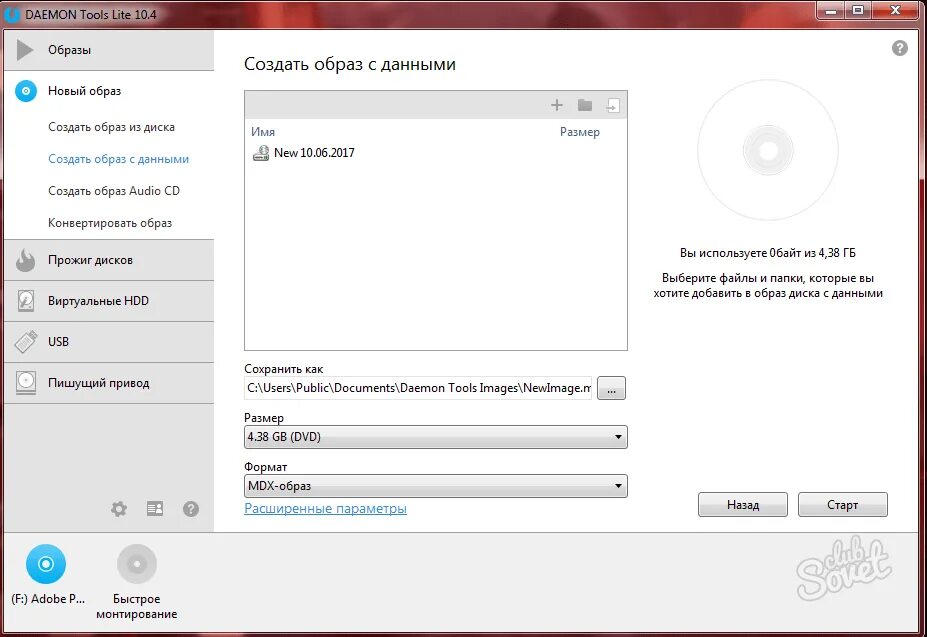
Task: Click the blue Новый образ disc icon
Action: [x=26, y=91]
